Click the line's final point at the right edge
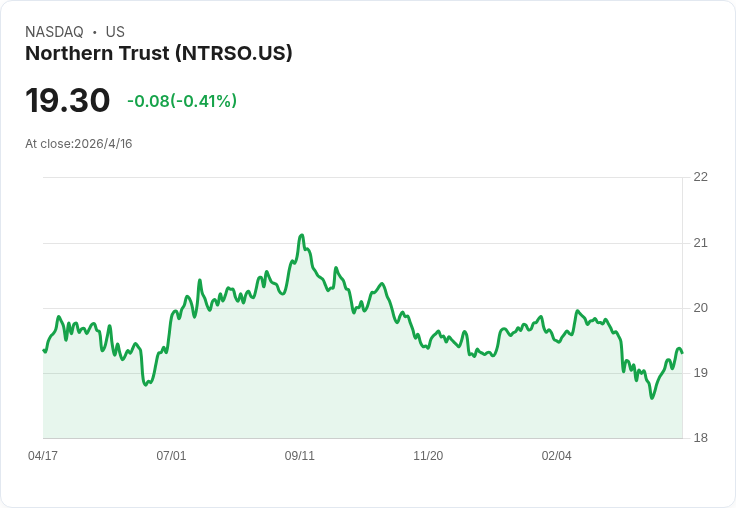736x508 pixels. (x=682, y=352)
